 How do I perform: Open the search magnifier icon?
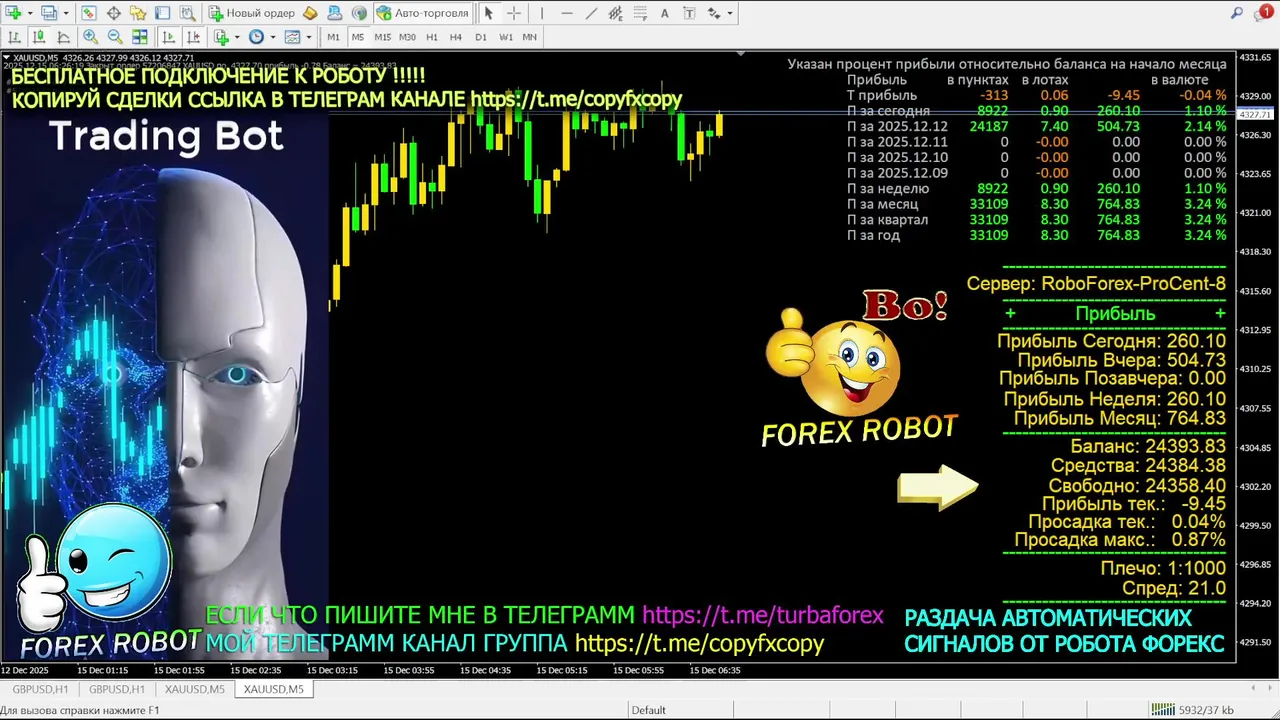coord(1237,13)
